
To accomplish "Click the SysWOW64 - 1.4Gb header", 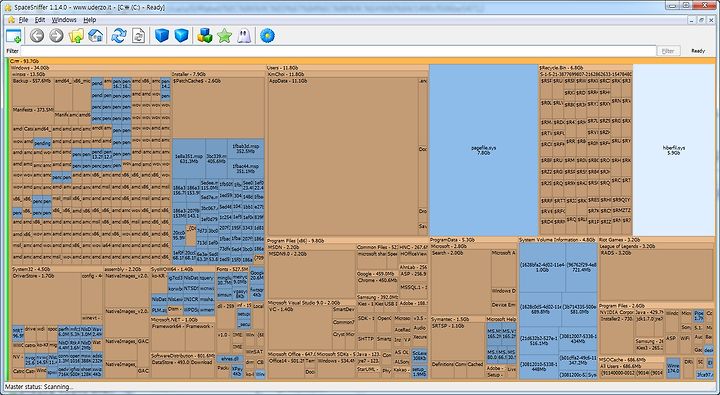I will [183, 269].
